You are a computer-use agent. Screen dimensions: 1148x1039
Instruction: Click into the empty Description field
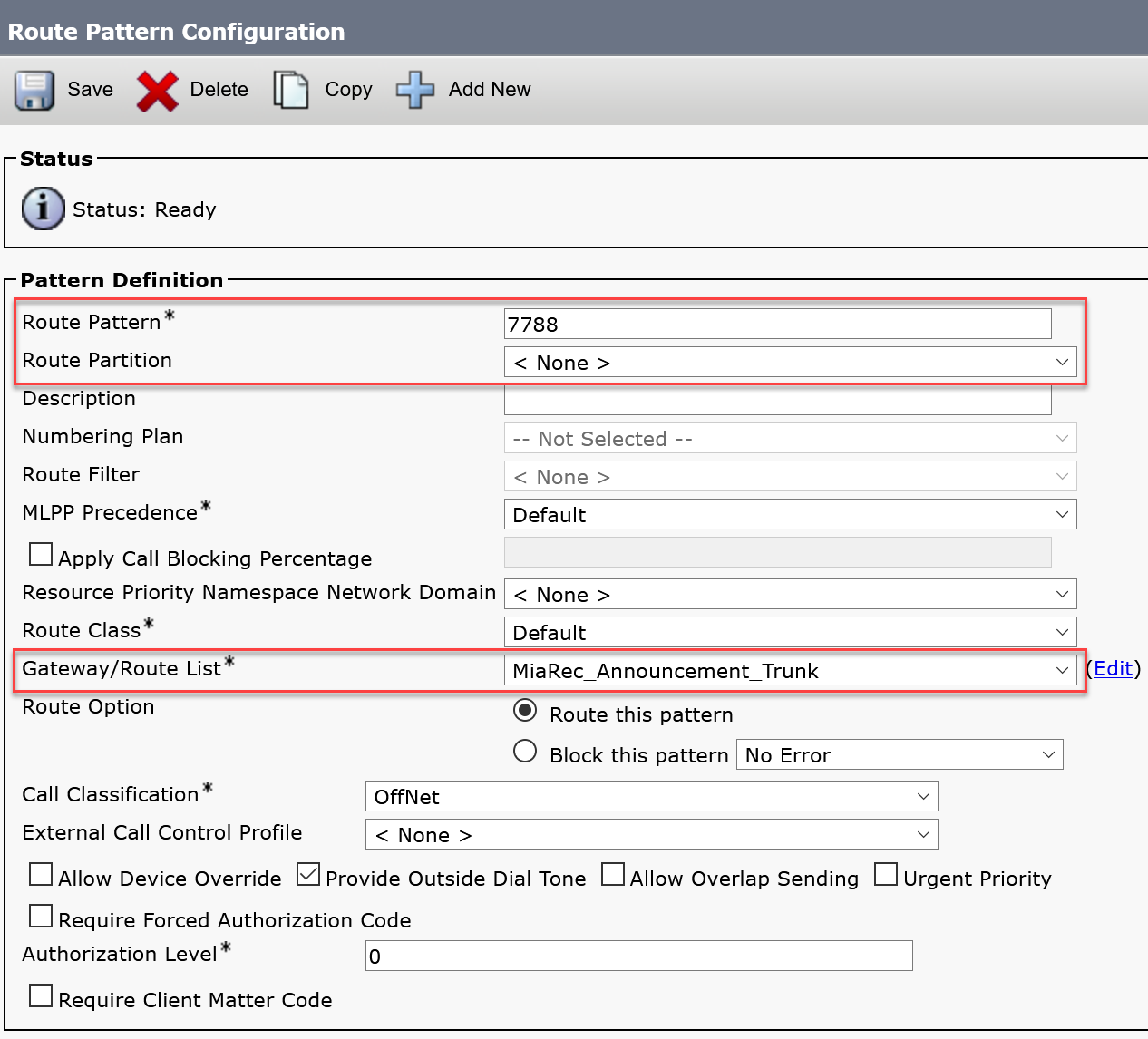point(777,400)
